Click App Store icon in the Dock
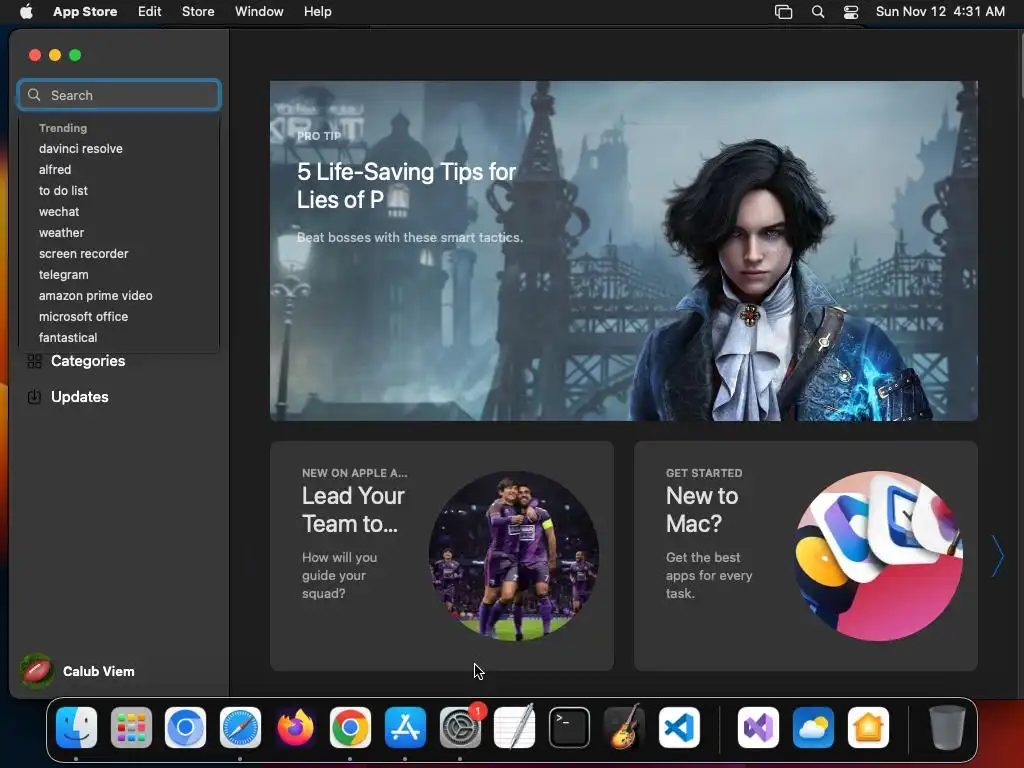Image resolution: width=1024 pixels, height=768 pixels. pos(405,727)
